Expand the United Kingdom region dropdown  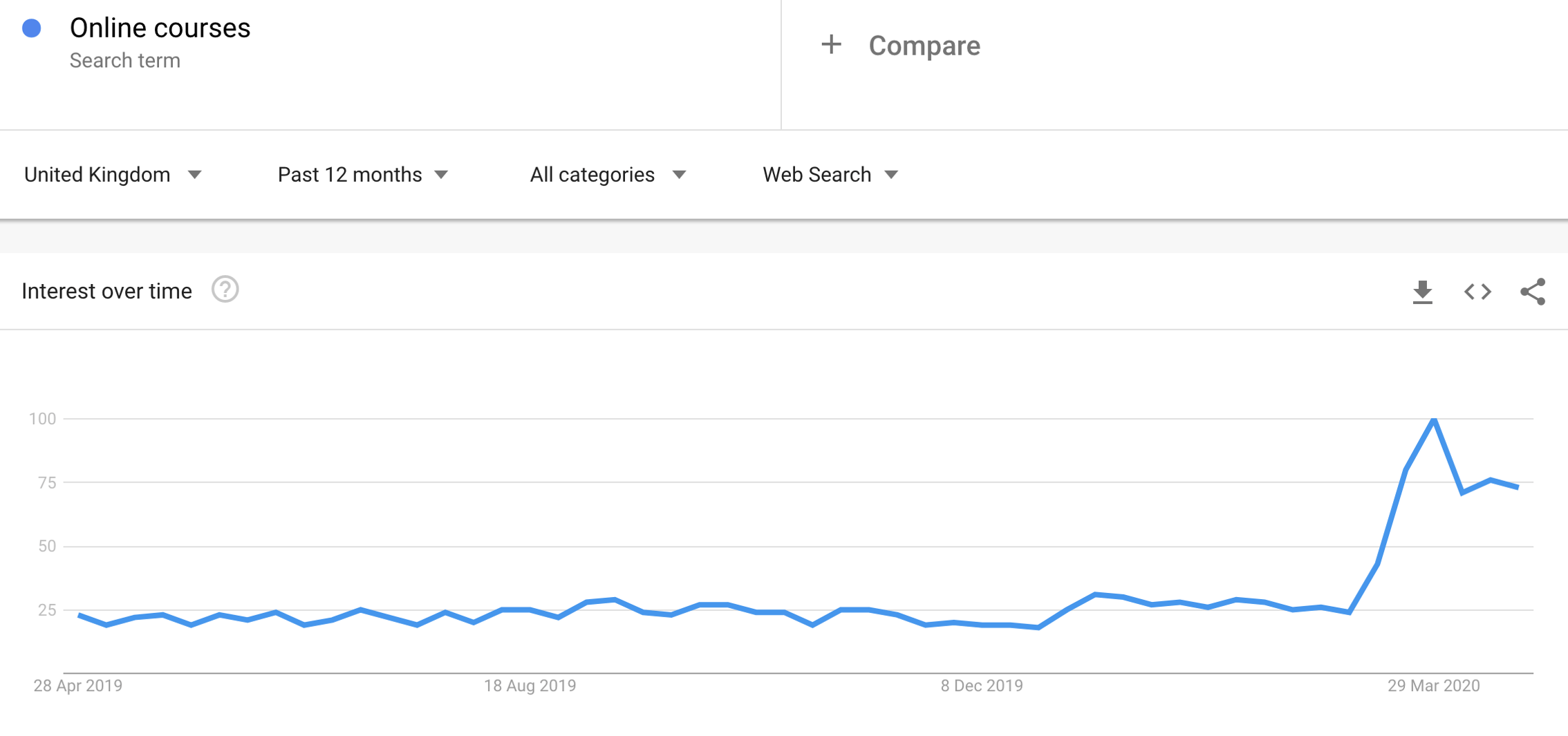tap(113, 175)
